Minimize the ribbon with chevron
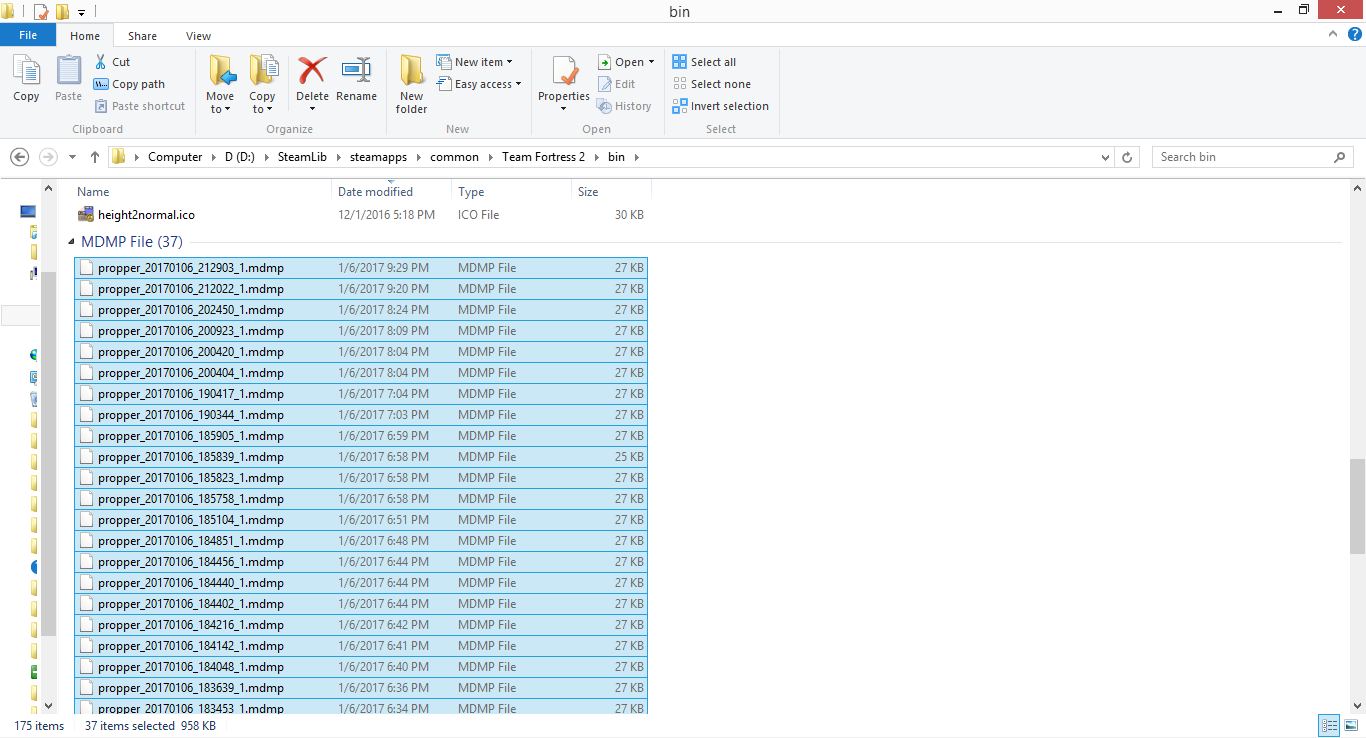1366x738 pixels. (1334, 34)
